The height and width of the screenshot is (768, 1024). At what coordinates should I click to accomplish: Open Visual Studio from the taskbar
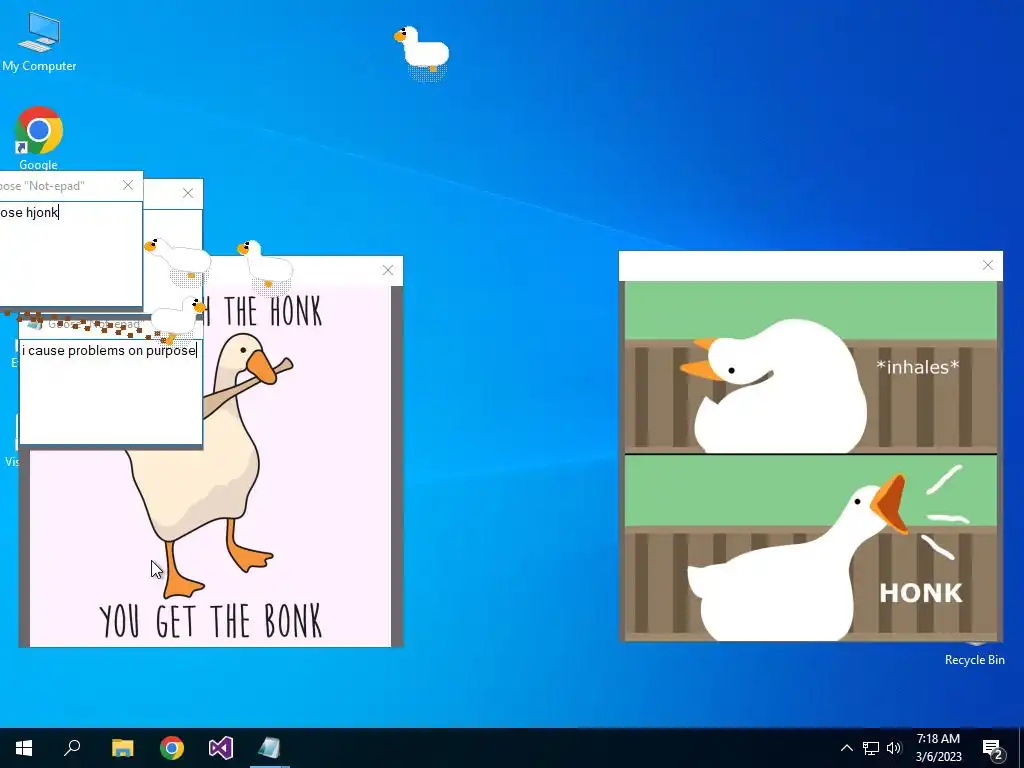tap(221, 748)
